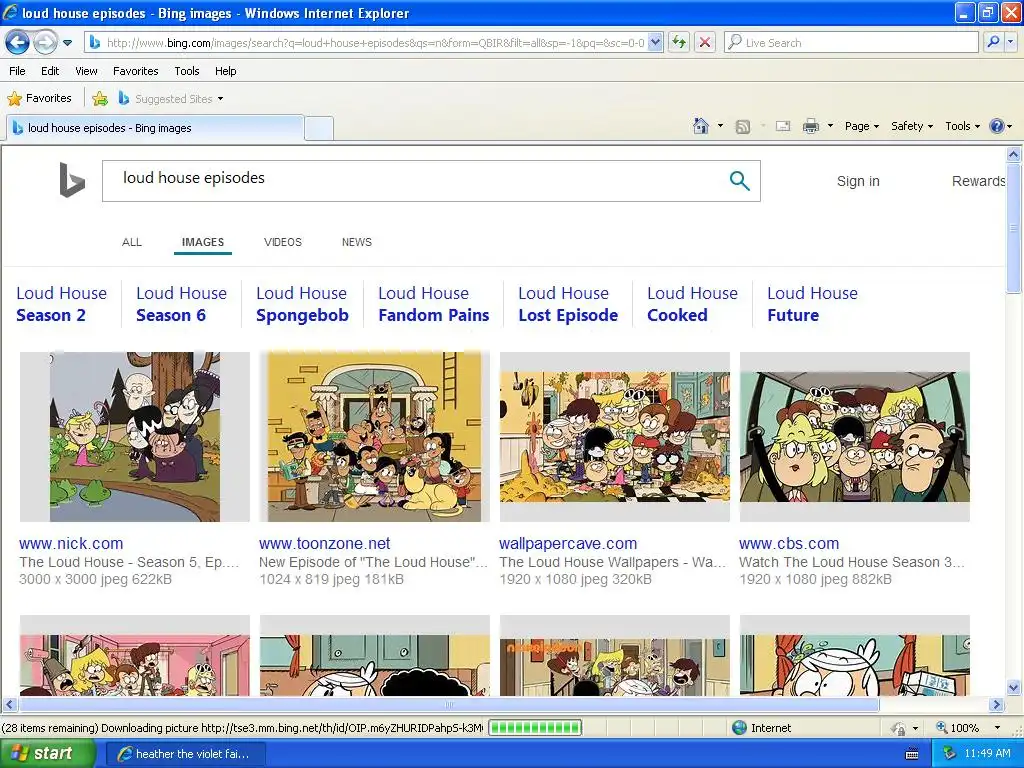
Task: Select the Loud House Fandom Pains suggestion
Action: point(434,304)
